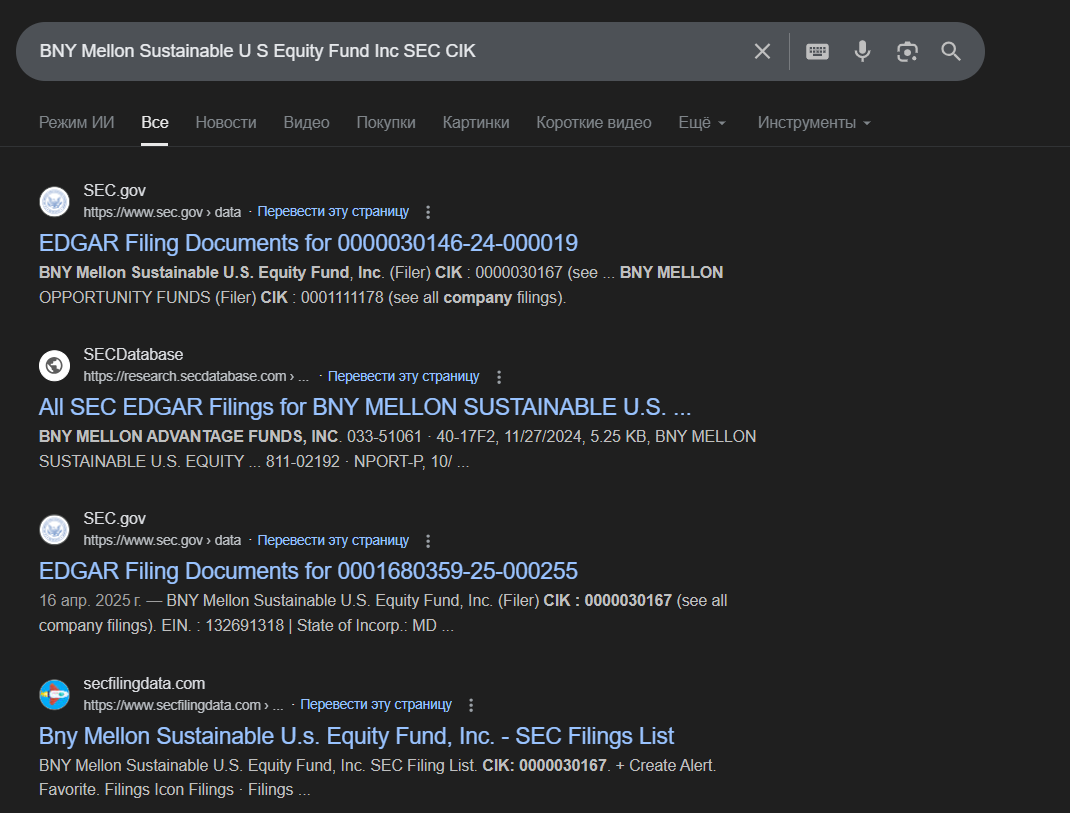Click the SECDatabase globe favicon
The image size is (1070, 813).
(x=55, y=365)
